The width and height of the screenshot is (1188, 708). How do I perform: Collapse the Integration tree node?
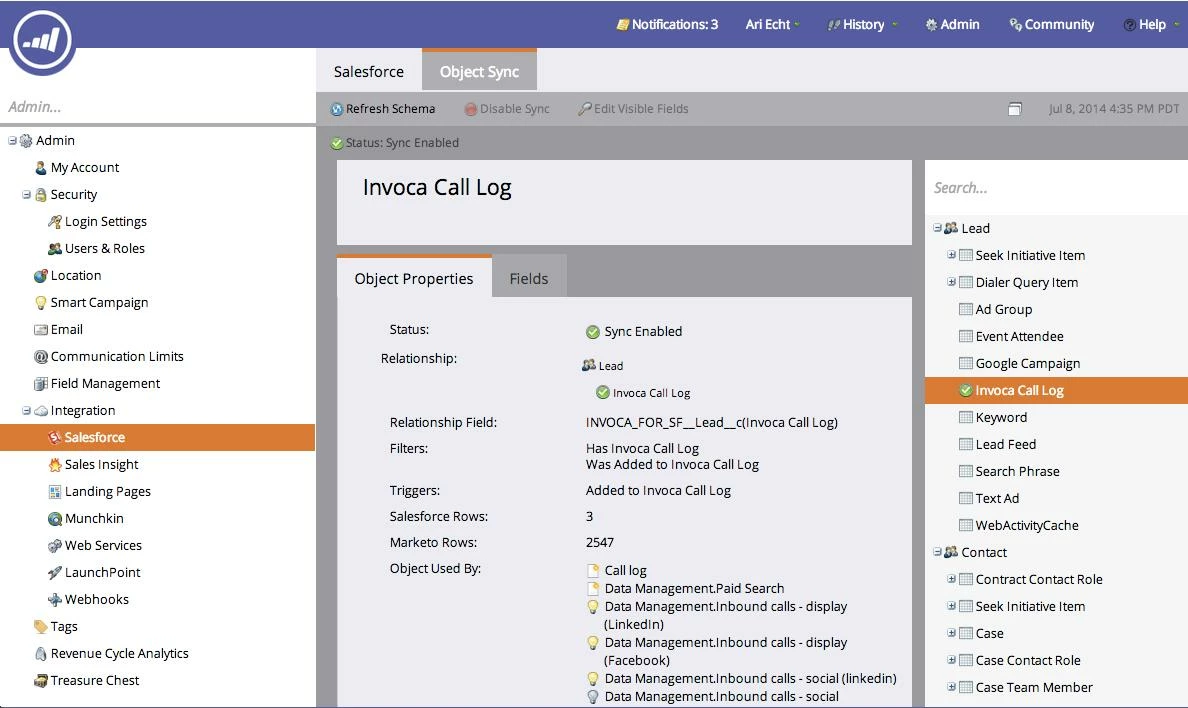pos(27,411)
